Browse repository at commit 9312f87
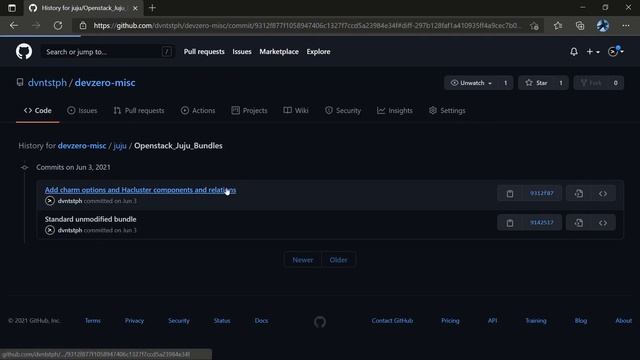 603,193
